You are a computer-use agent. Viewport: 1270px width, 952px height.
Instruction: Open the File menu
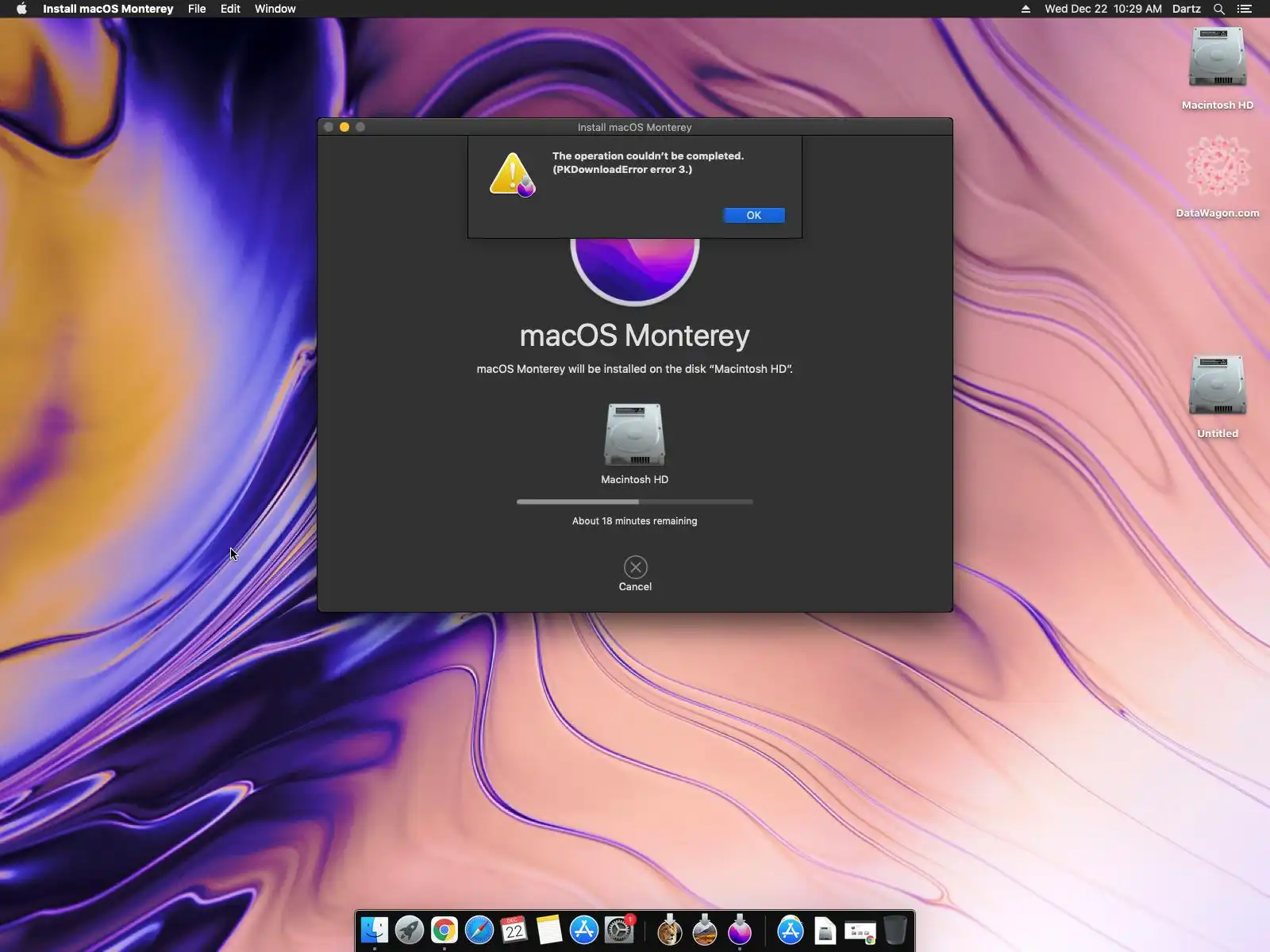coord(197,9)
